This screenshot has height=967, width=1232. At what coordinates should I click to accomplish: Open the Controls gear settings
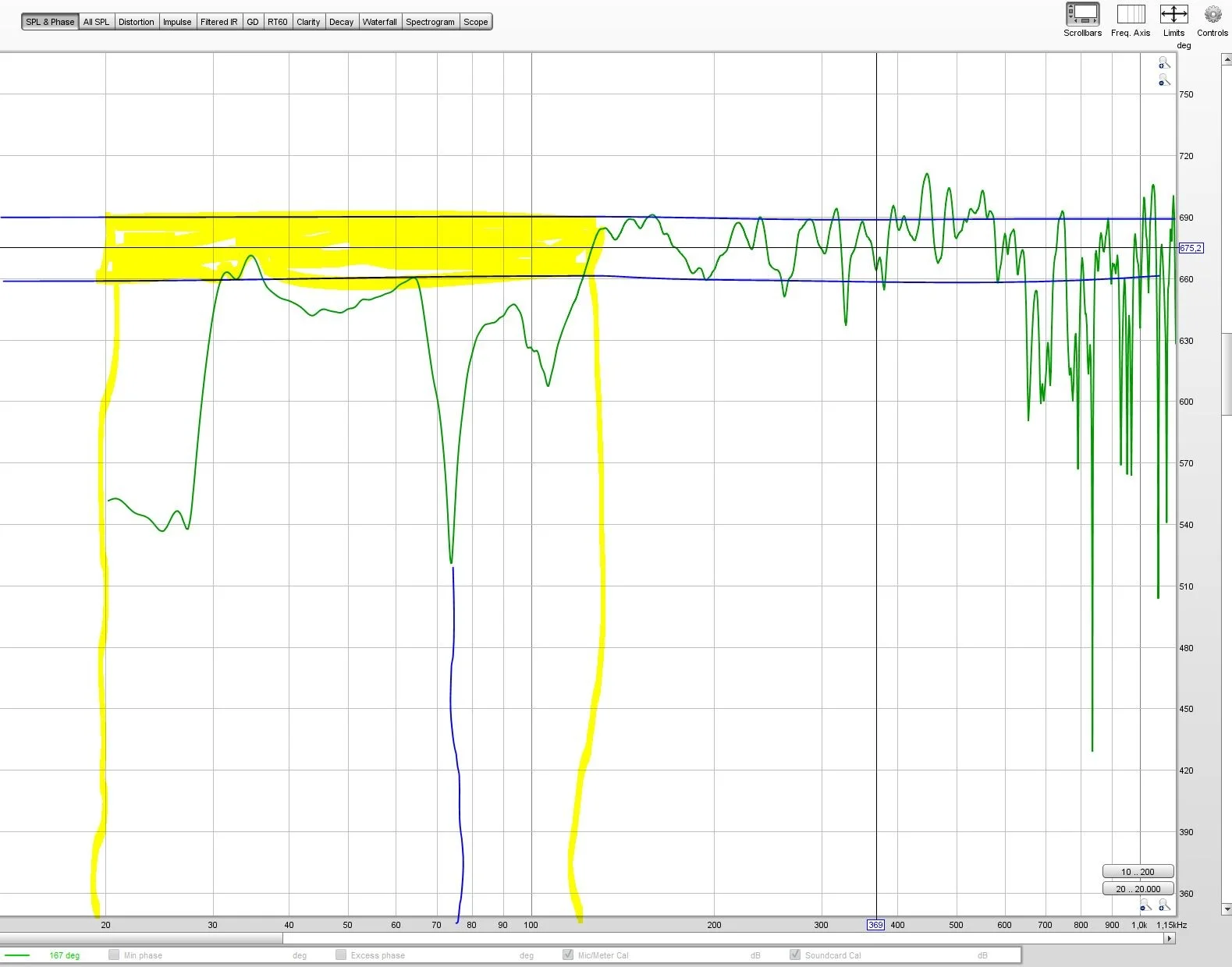pos(1212,19)
